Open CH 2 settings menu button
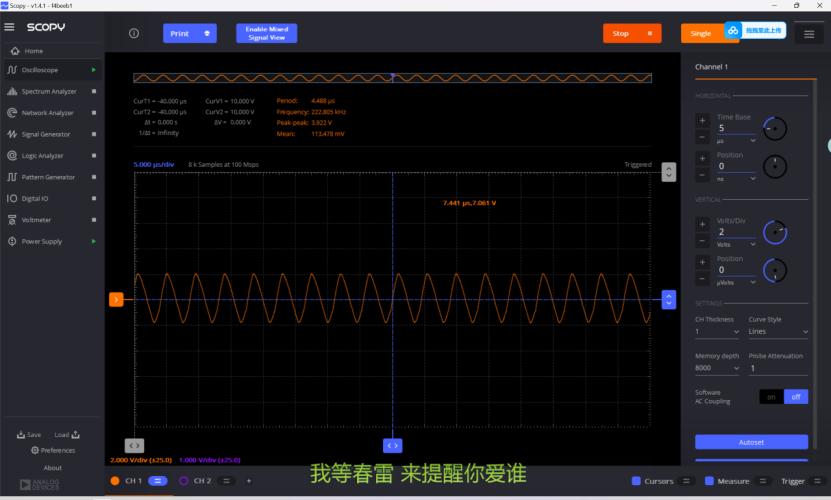Screen dimensions: 831x500 tap(226, 481)
